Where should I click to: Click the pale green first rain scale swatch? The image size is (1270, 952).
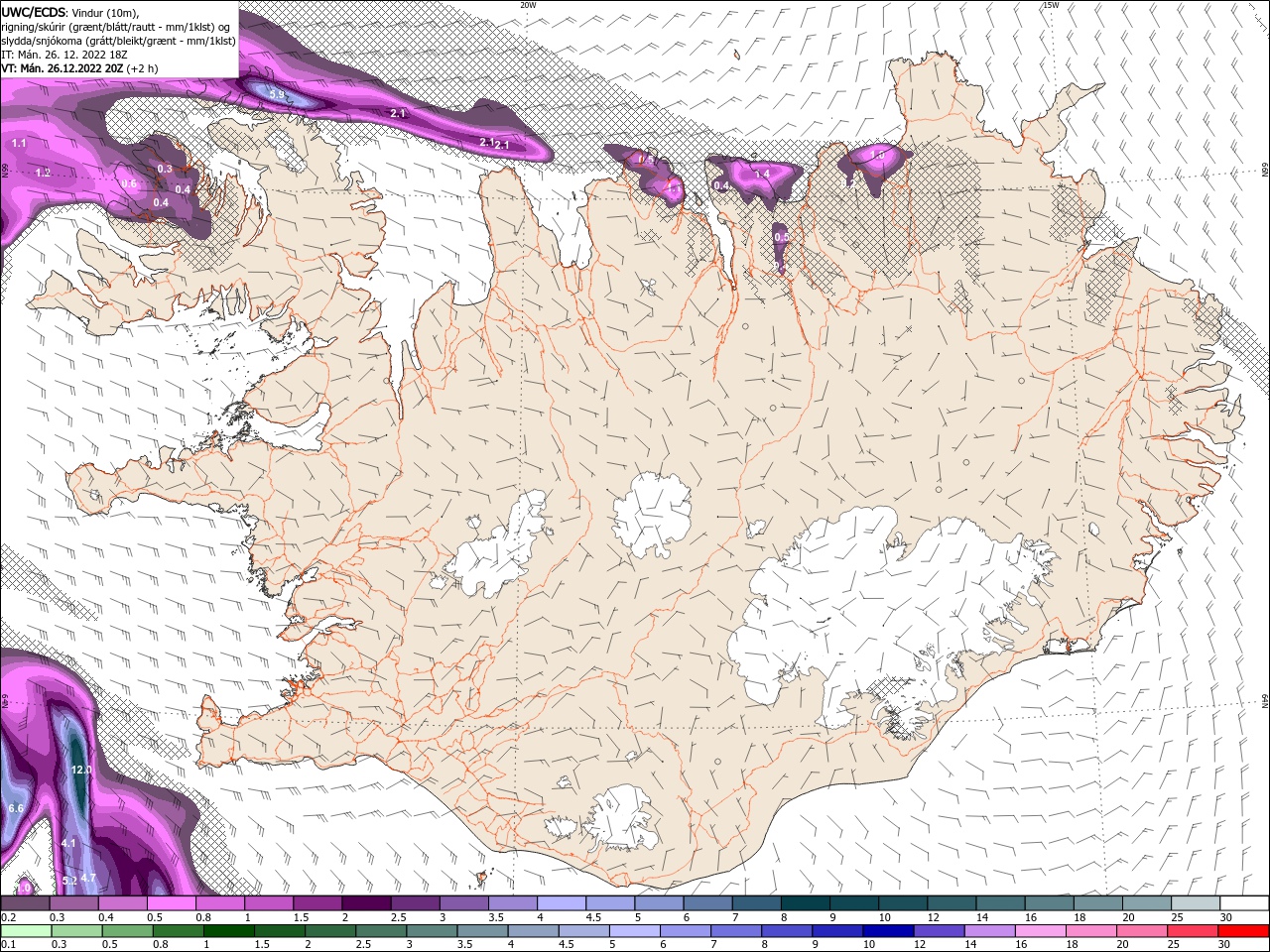24,931
